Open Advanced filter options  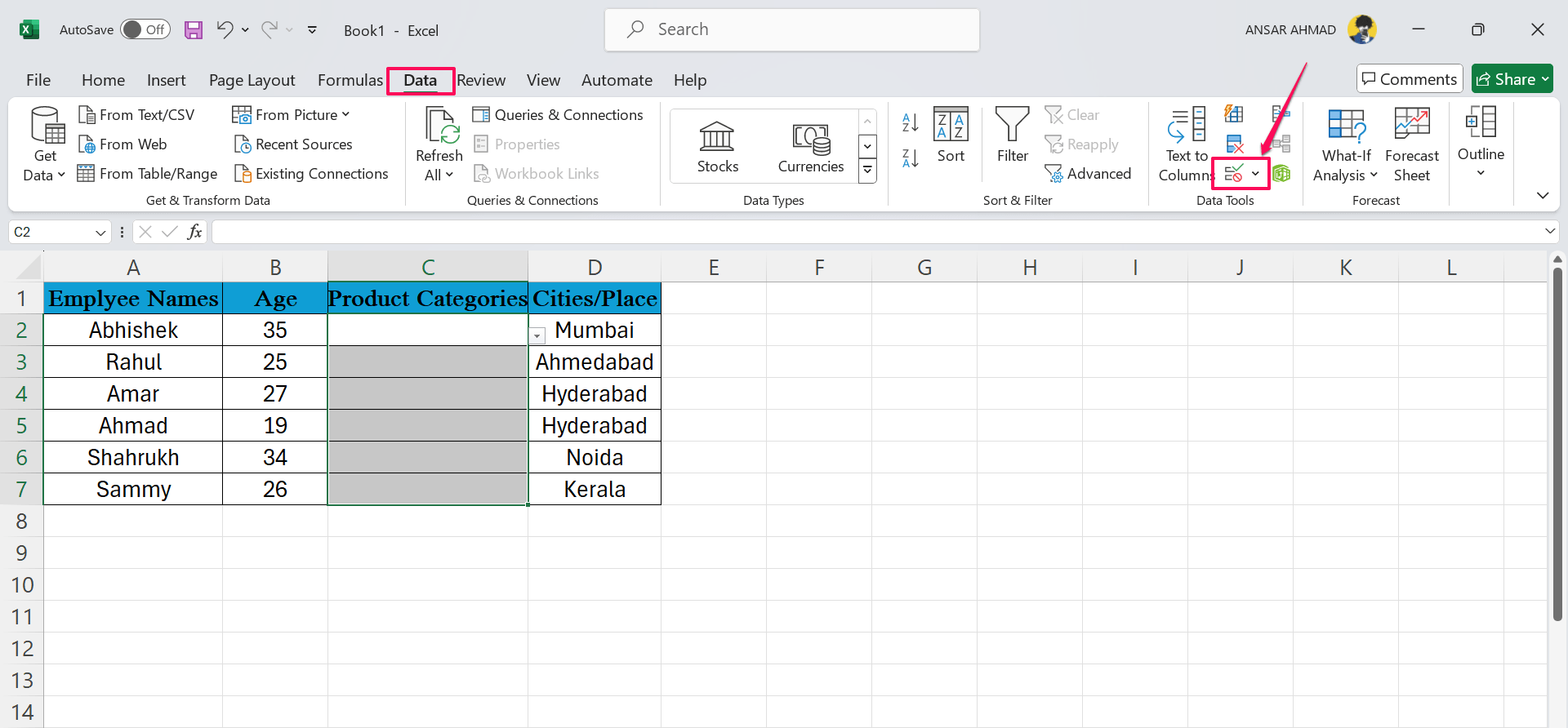tap(1089, 174)
